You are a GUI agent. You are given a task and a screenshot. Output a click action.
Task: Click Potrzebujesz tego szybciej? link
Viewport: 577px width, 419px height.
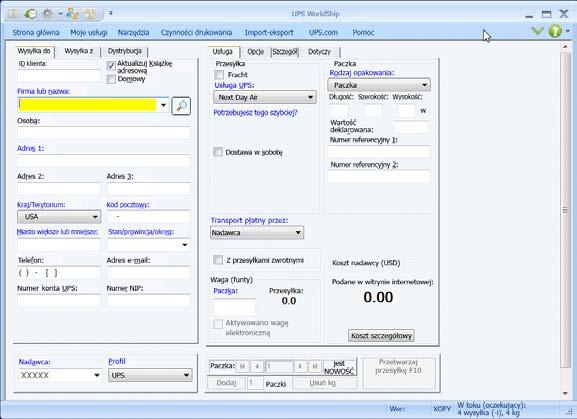(255, 113)
